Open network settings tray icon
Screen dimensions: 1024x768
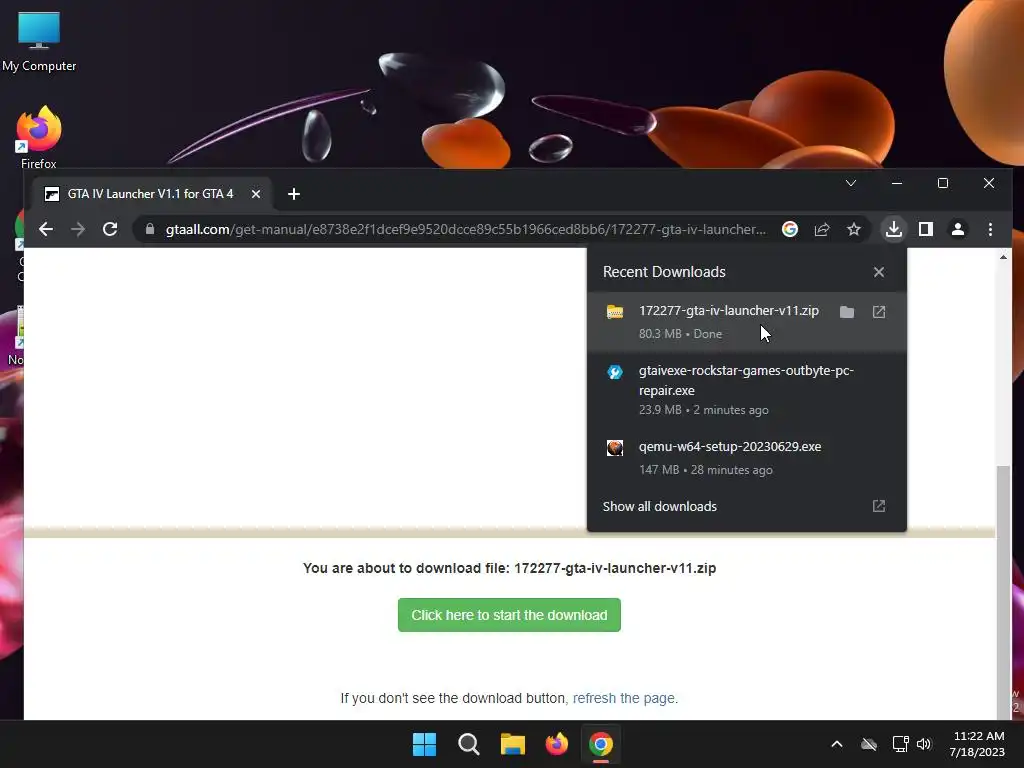[x=901, y=744]
